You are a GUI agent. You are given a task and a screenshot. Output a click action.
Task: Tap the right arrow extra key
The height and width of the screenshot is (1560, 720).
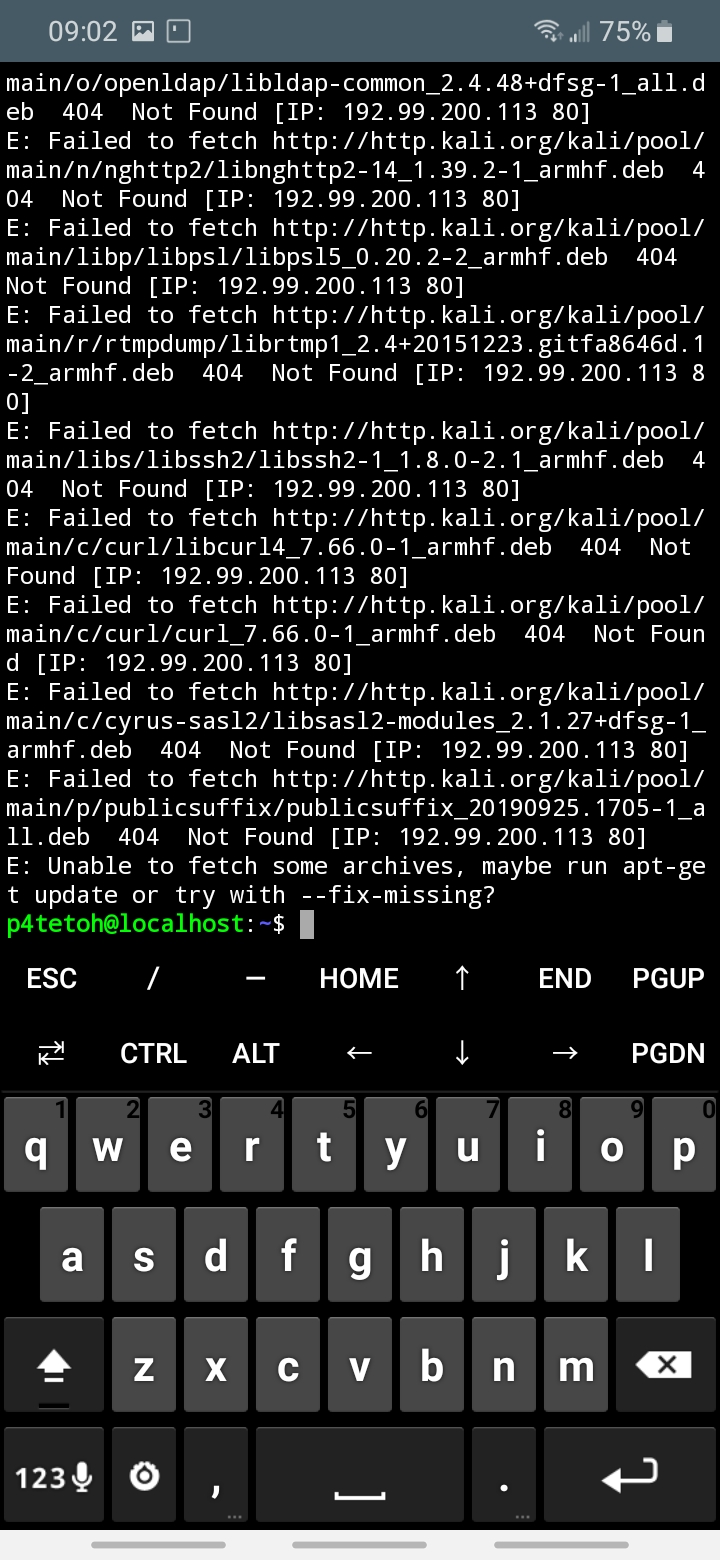pyautogui.click(x=565, y=1053)
